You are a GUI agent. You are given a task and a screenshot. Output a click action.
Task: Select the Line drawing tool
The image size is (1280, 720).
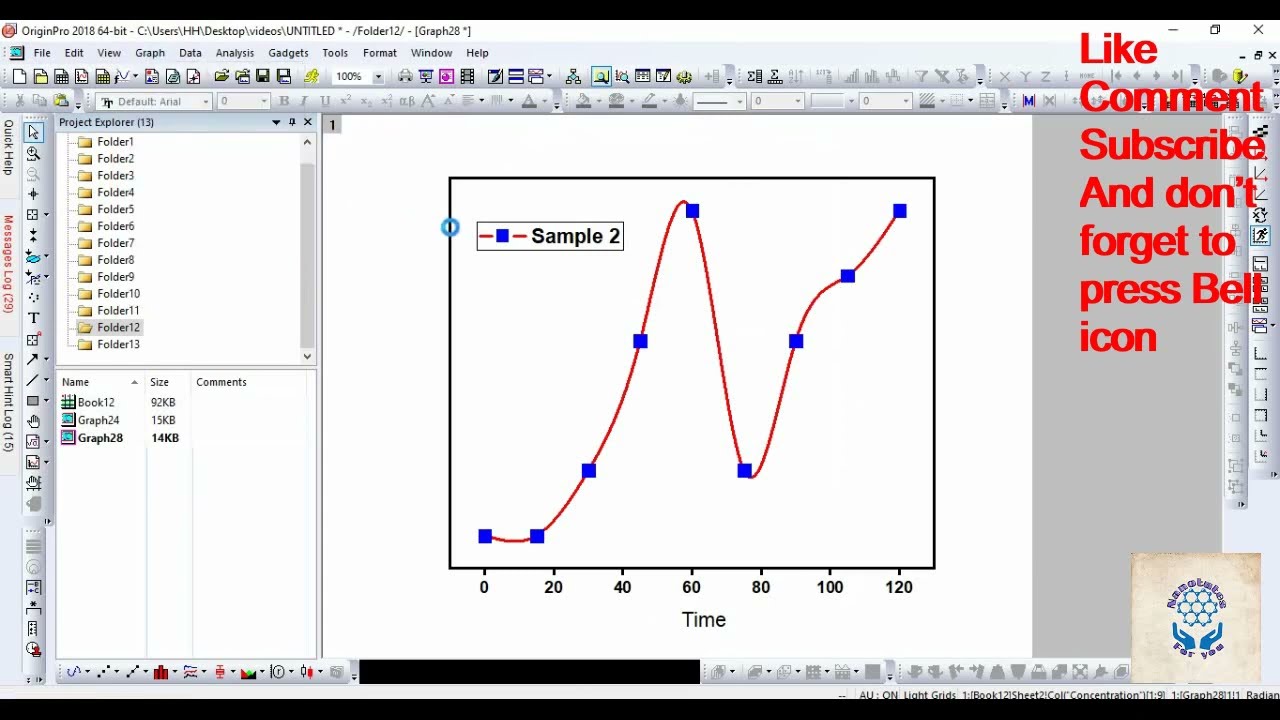click(33, 380)
